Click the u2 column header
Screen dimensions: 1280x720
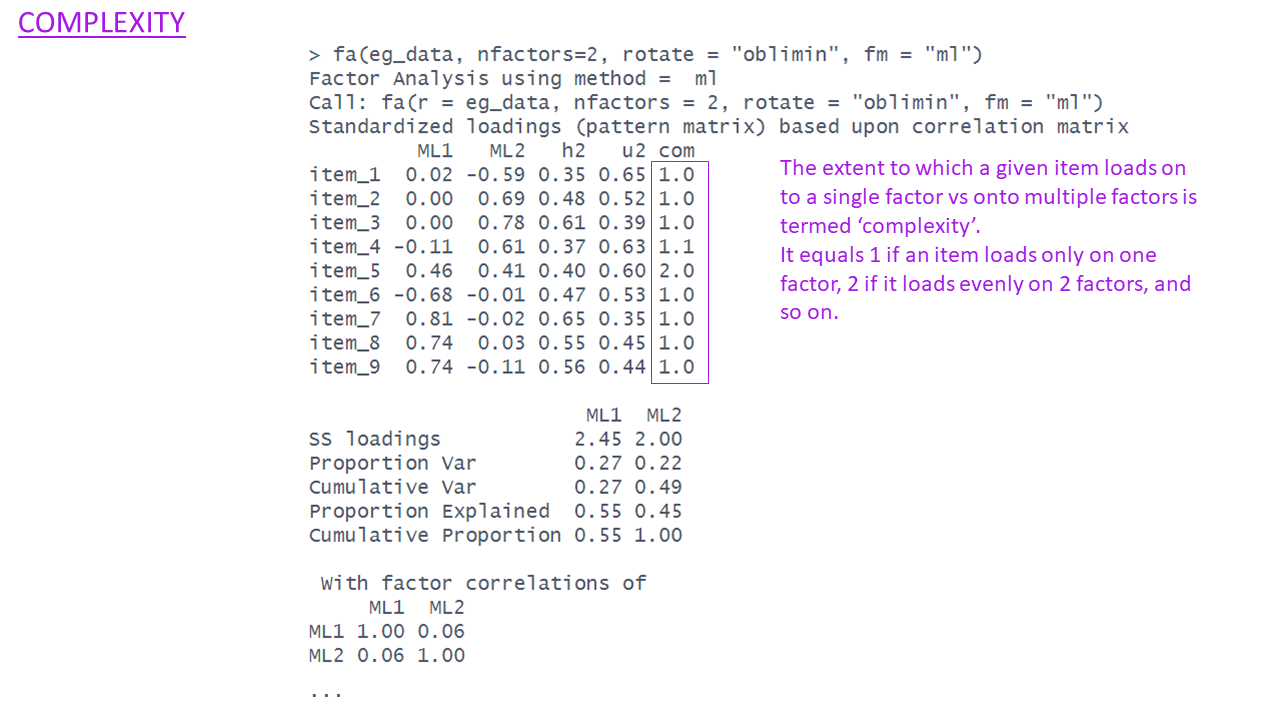[633, 151]
